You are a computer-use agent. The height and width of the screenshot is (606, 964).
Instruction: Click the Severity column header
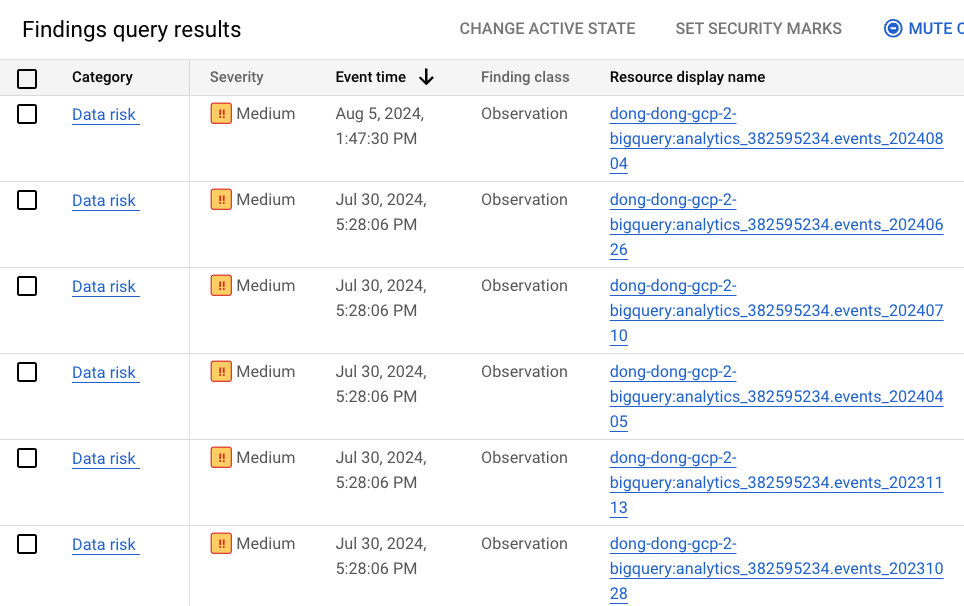(x=236, y=77)
